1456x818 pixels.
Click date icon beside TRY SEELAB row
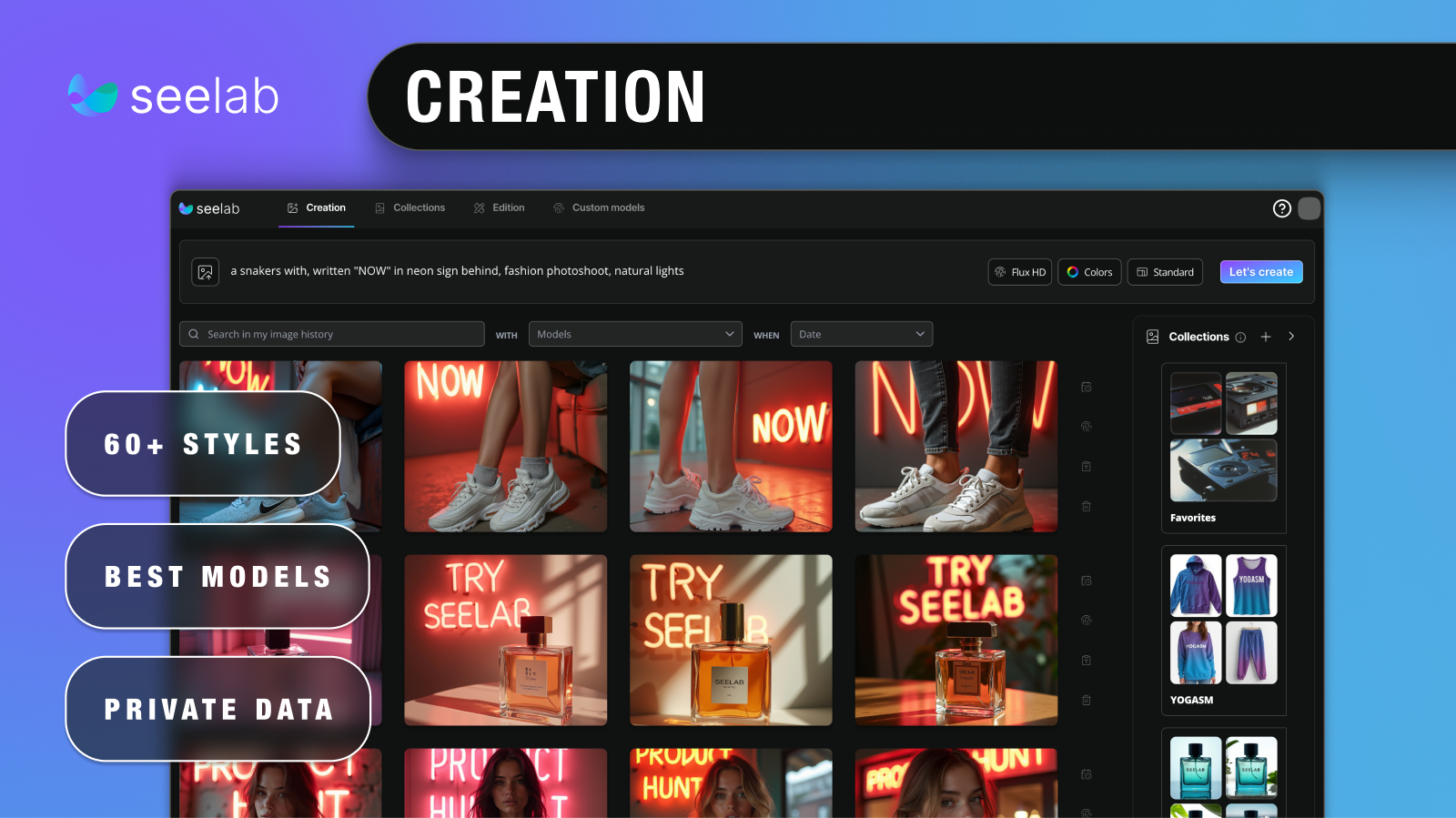1086,581
